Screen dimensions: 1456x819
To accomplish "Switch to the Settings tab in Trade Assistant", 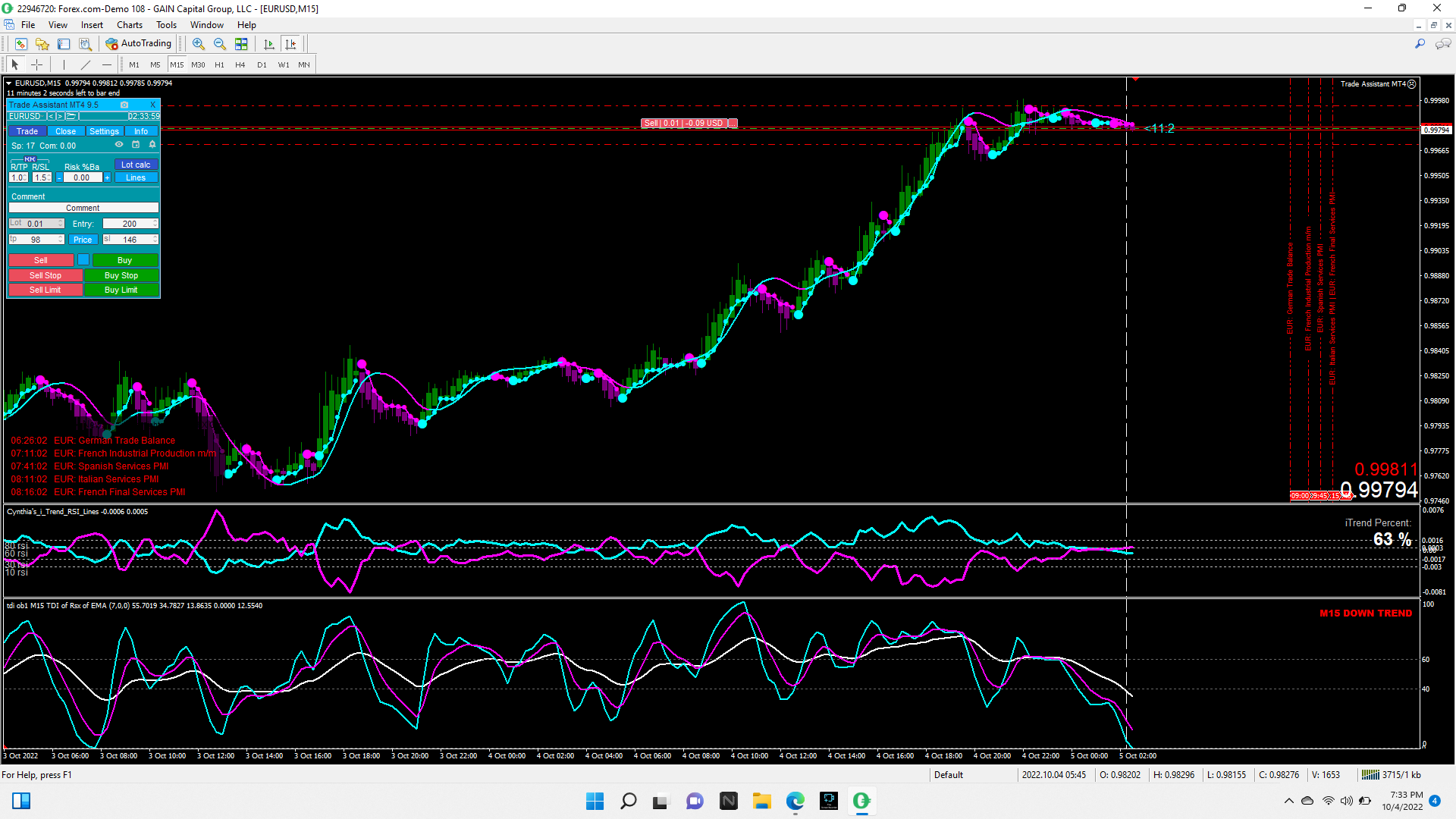I will tap(104, 131).
